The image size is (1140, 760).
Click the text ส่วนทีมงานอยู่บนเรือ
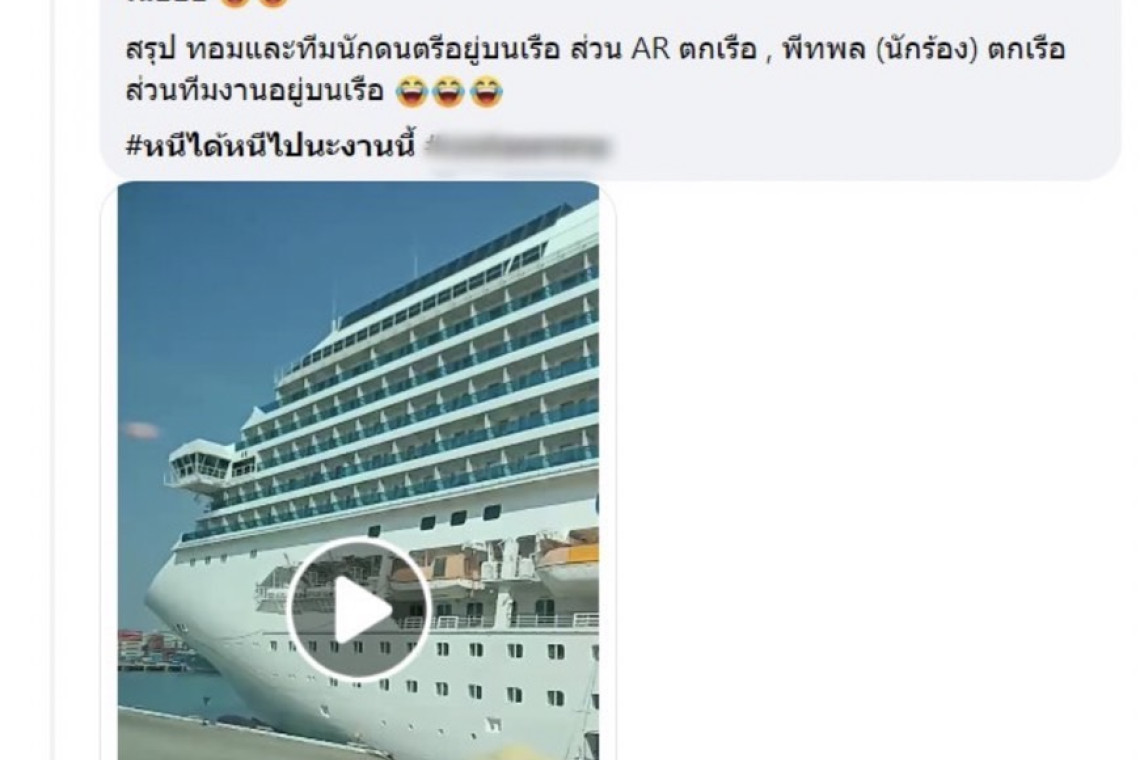(254, 92)
